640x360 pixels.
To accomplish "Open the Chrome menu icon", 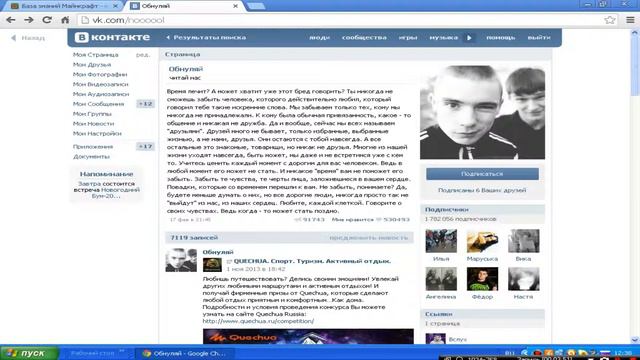I will 630,20.
